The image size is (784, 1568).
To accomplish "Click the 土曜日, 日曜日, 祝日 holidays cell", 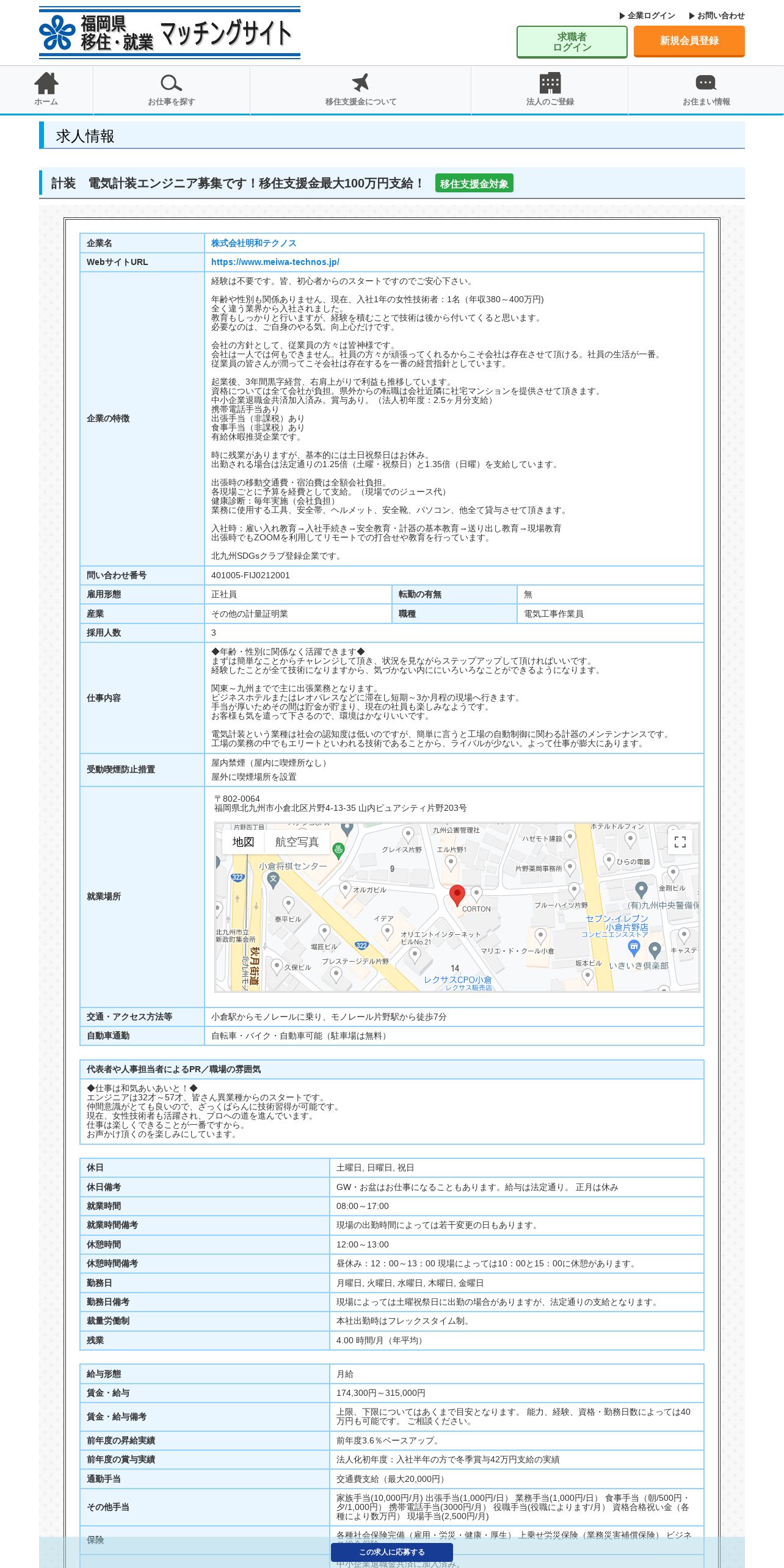I will pos(516,1167).
